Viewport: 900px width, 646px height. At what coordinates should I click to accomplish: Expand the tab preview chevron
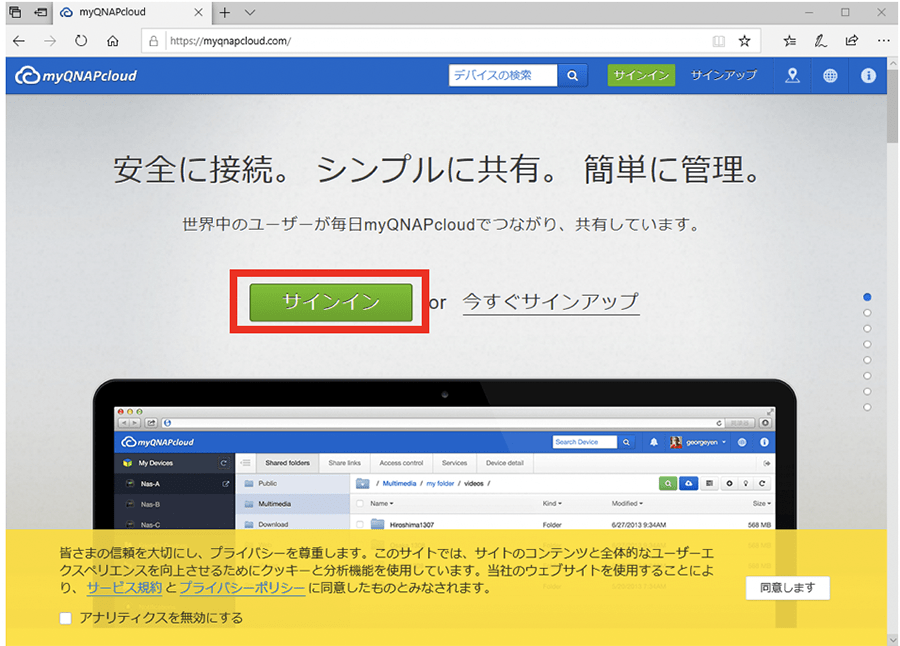pos(250,13)
